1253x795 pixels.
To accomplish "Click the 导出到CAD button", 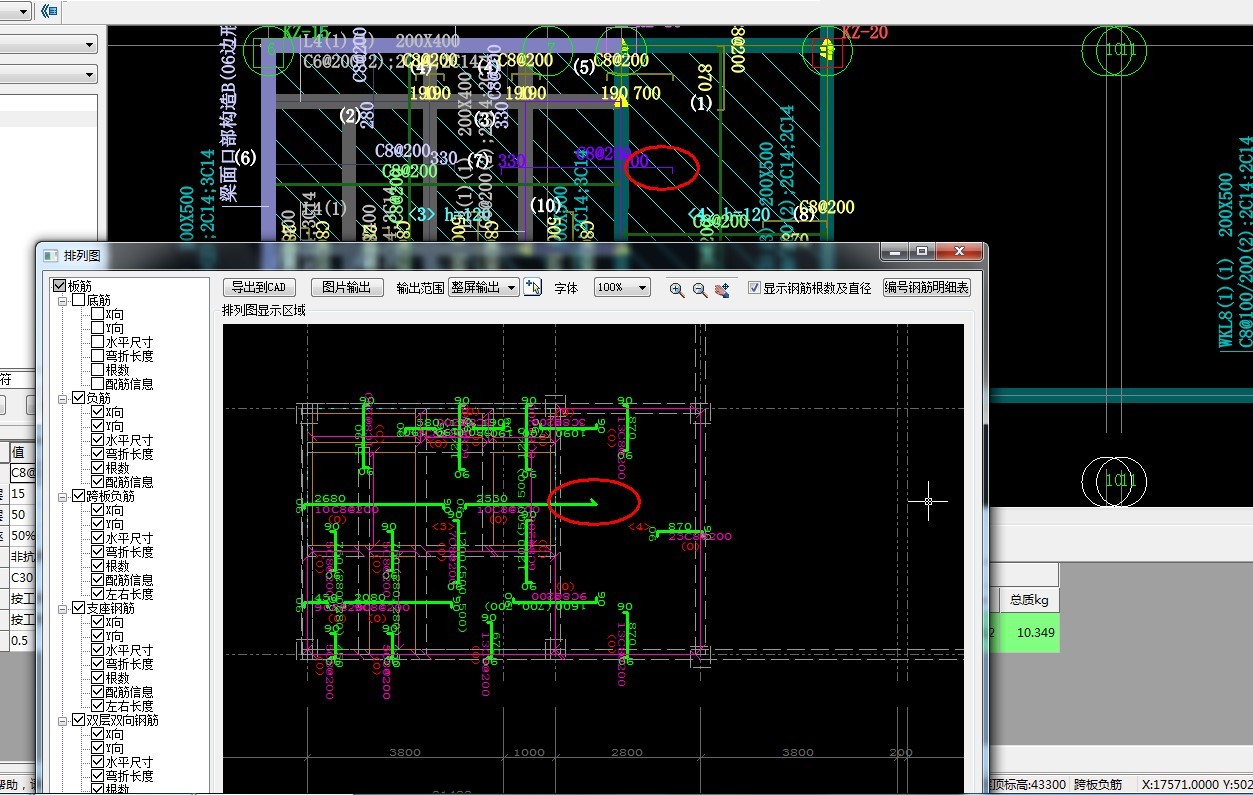I will (x=258, y=288).
